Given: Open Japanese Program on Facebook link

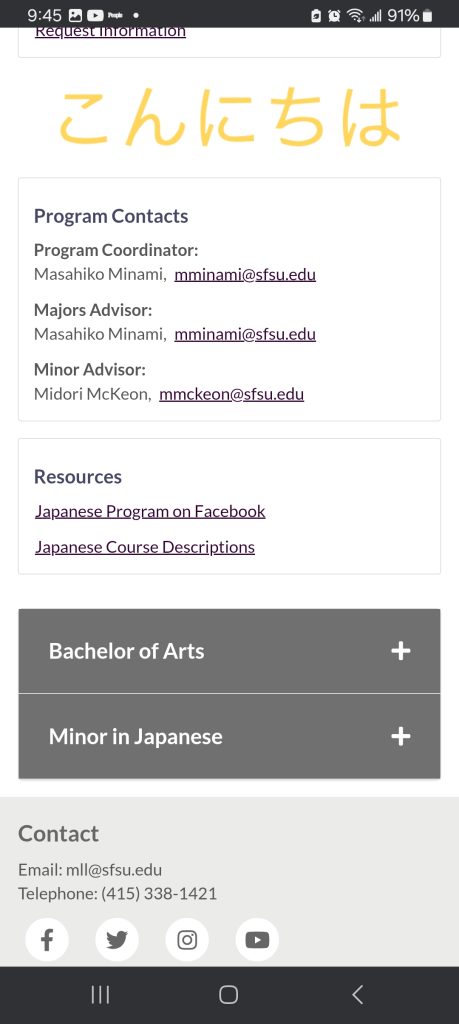Looking at the screenshot, I should [x=150, y=511].
